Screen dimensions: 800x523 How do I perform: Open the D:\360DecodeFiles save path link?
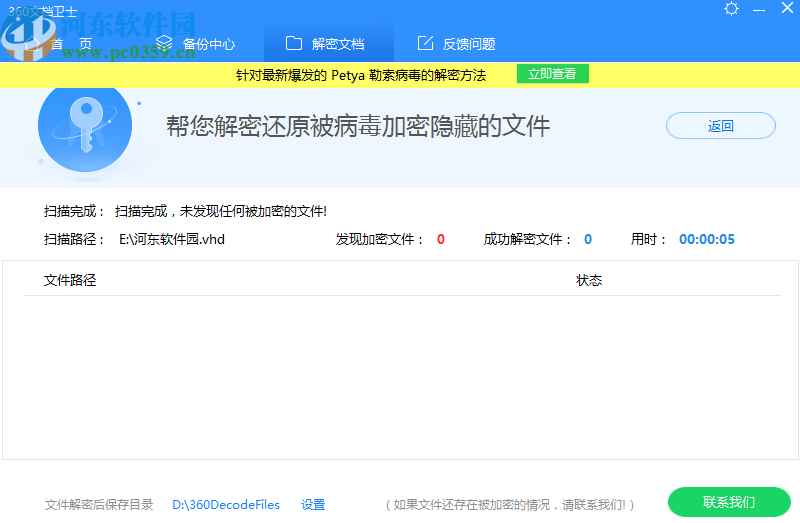(226, 505)
